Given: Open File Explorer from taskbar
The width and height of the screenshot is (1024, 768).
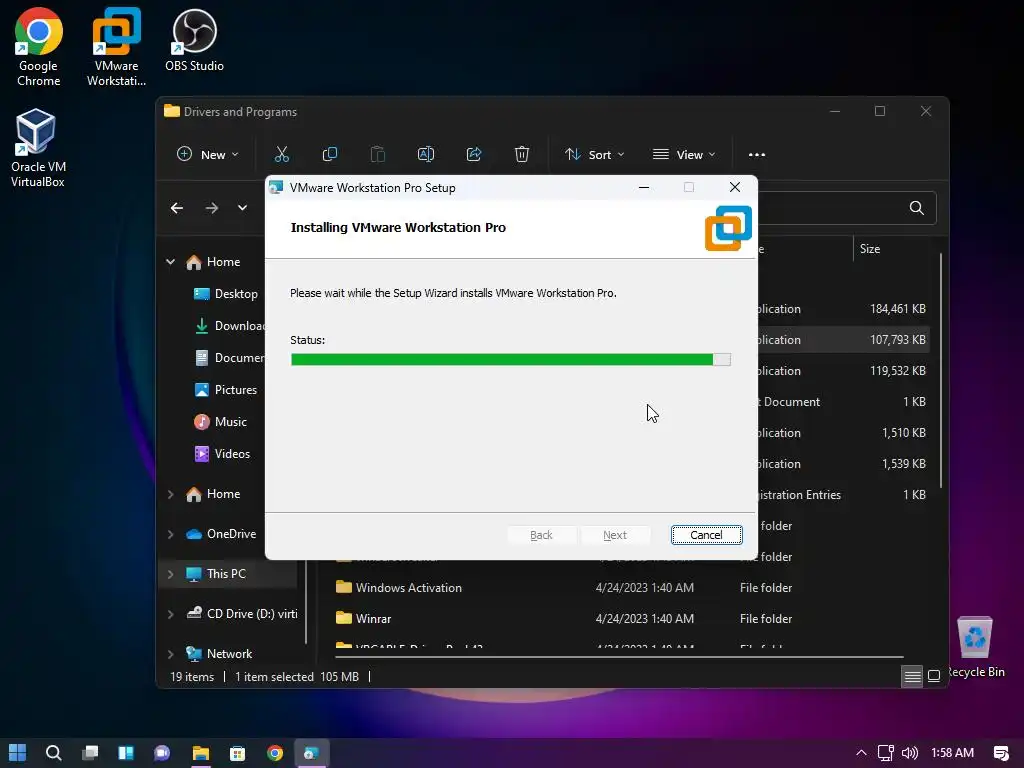Looking at the screenshot, I should (x=200, y=753).
